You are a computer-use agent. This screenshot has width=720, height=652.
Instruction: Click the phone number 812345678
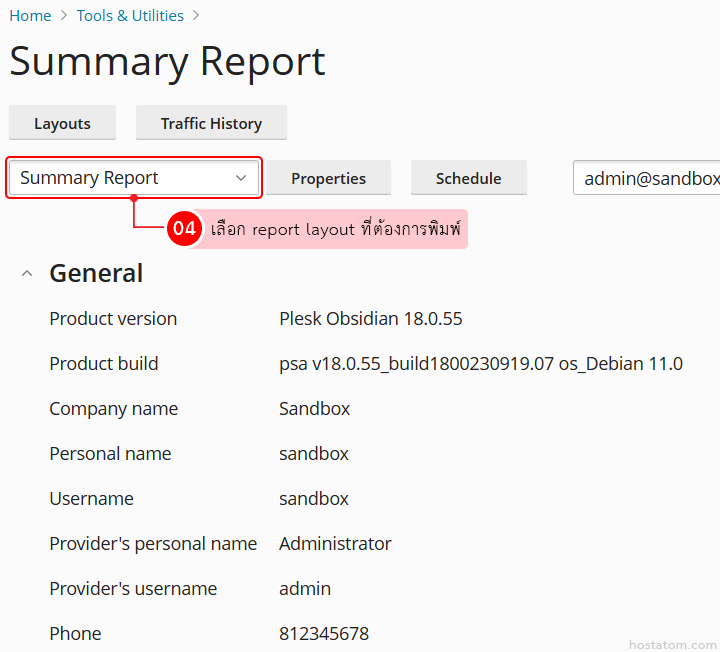323,634
